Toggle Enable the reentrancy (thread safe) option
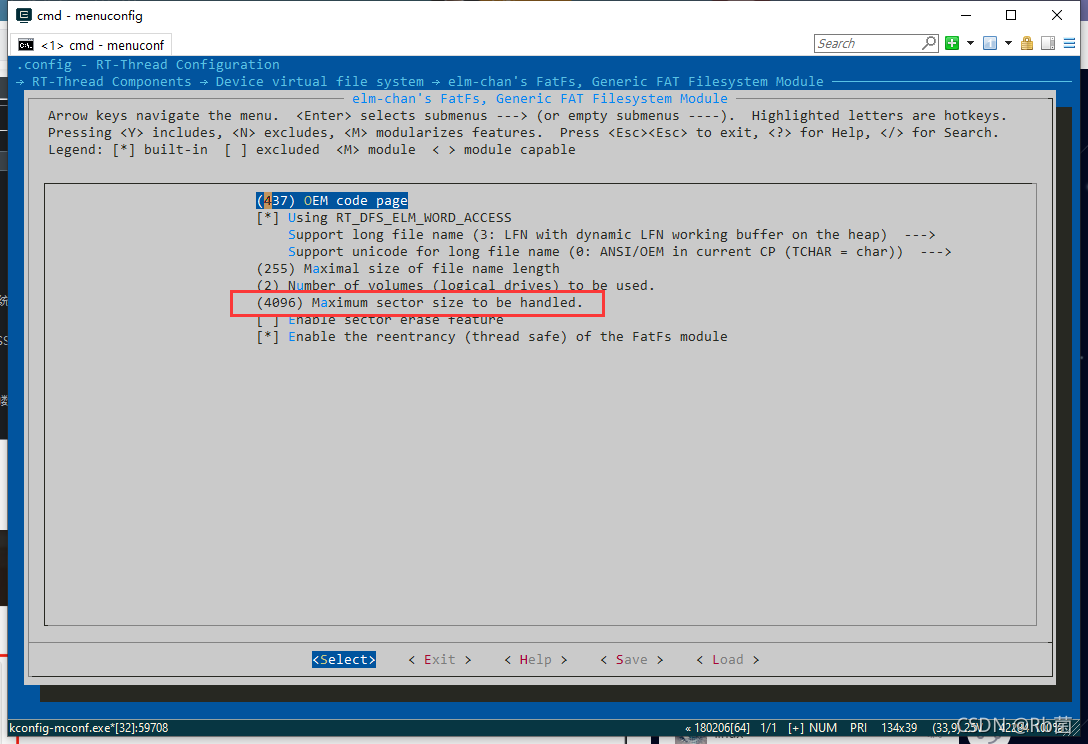The height and width of the screenshot is (744, 1088). 491,337
